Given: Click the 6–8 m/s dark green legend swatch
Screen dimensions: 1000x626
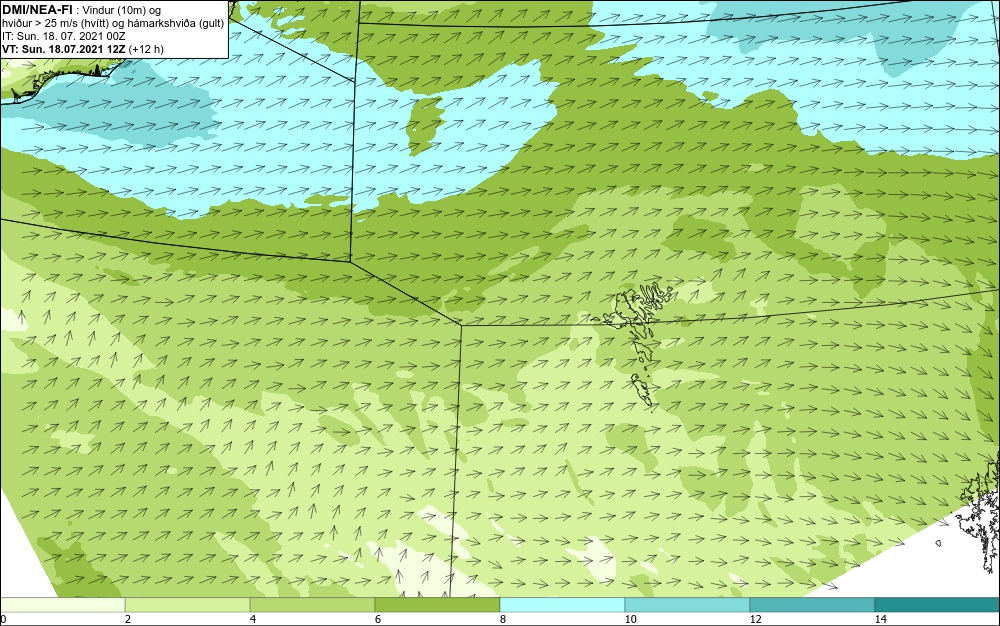Looking at the screenshot, I should click(438, 605).
